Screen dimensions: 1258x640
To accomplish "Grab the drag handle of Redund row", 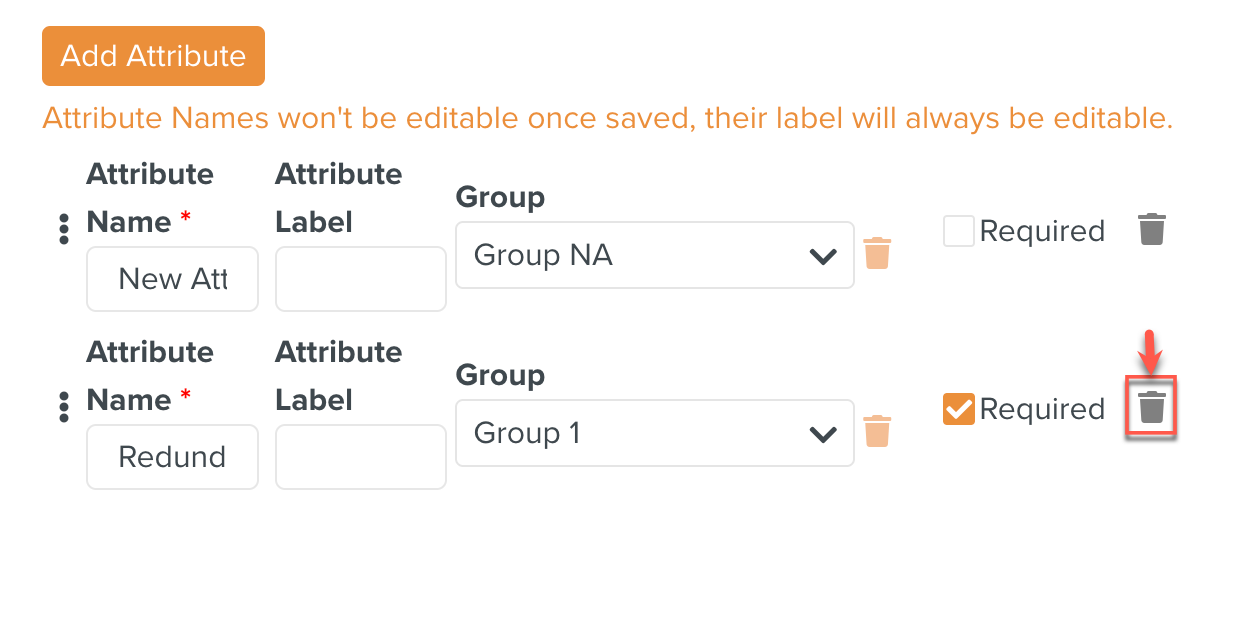I will pyautogui.click(x=64, y=407).
